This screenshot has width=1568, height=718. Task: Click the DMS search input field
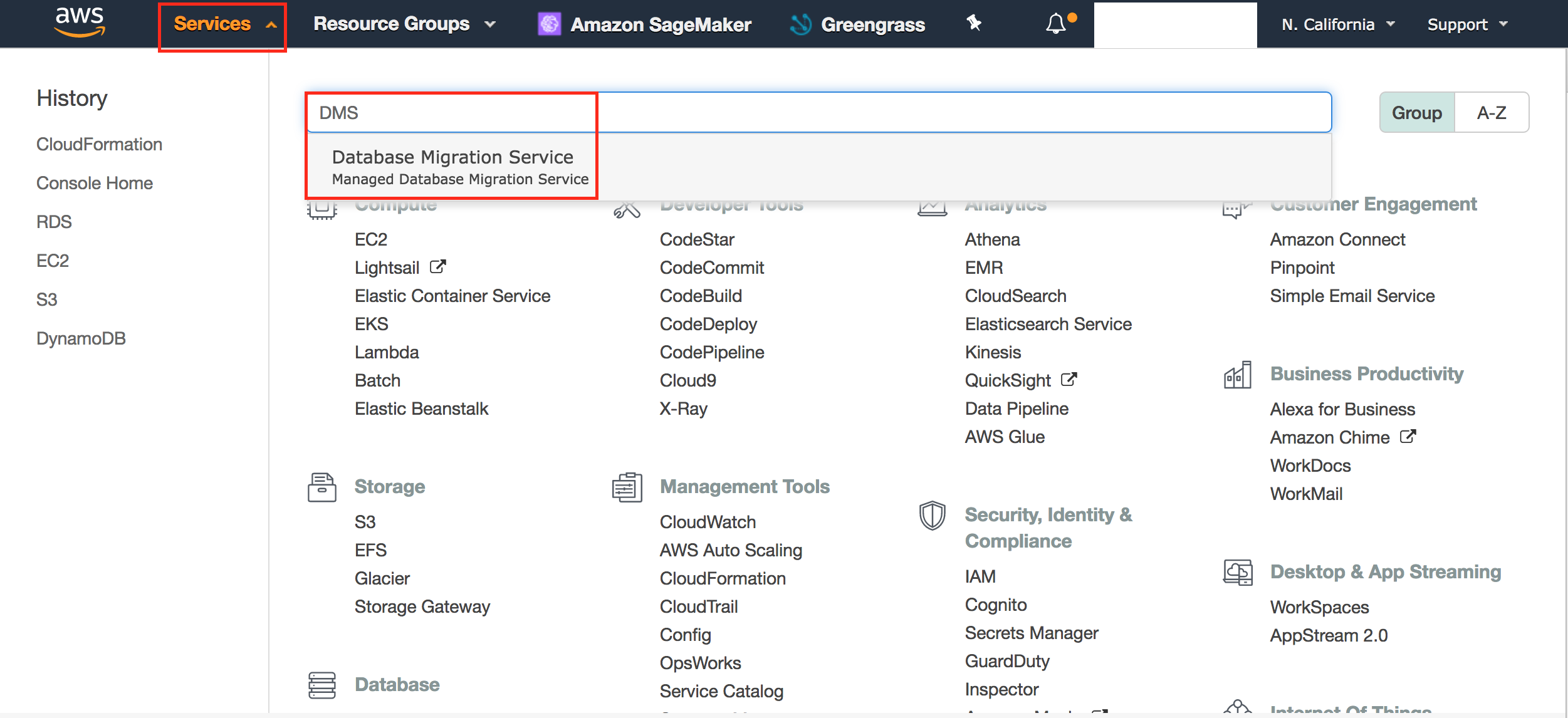click(815, 113)
